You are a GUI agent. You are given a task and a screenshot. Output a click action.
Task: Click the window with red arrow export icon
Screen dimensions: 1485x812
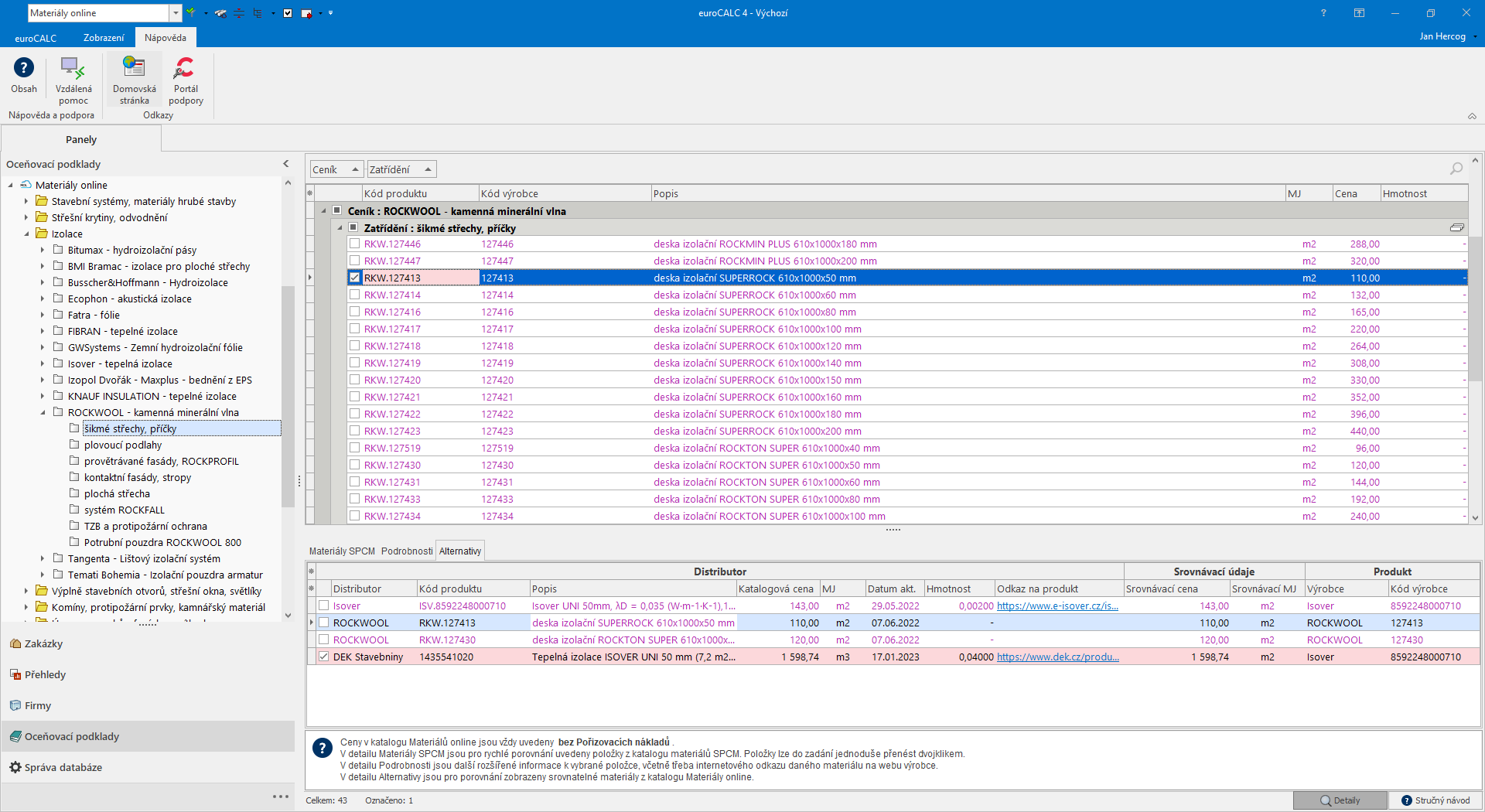(306, 13)
